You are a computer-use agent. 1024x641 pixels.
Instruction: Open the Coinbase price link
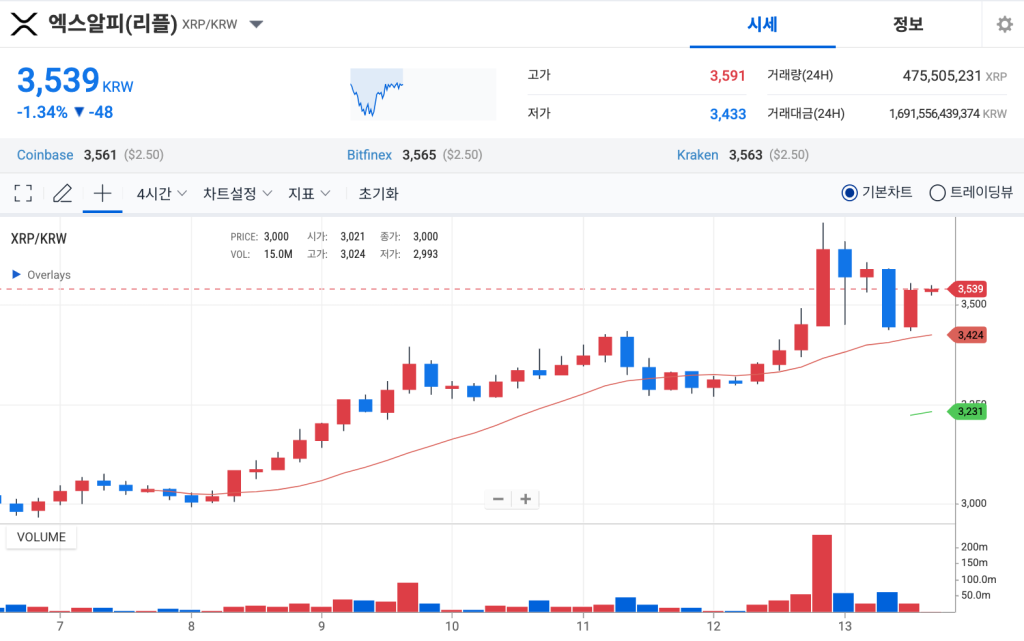tap(45, 155)
